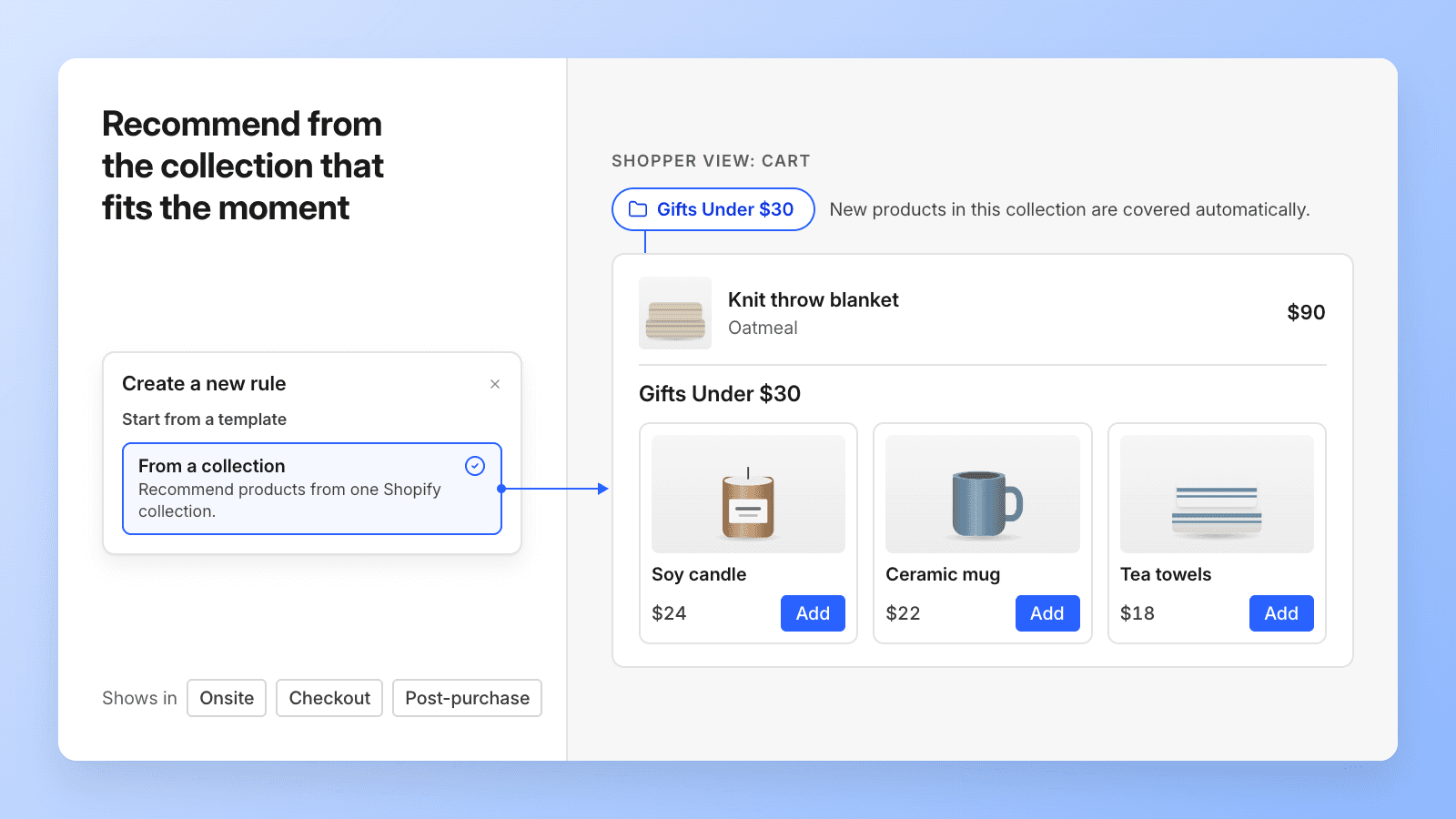This screenshot has height=819, width=1456.
Task: Click the Ceramic mug product image
Action: (x=983, y=494)
